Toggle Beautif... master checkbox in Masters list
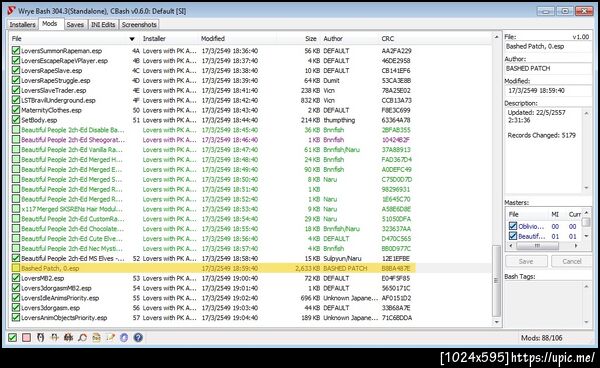The image size is (600, 368). coord(513,236)
